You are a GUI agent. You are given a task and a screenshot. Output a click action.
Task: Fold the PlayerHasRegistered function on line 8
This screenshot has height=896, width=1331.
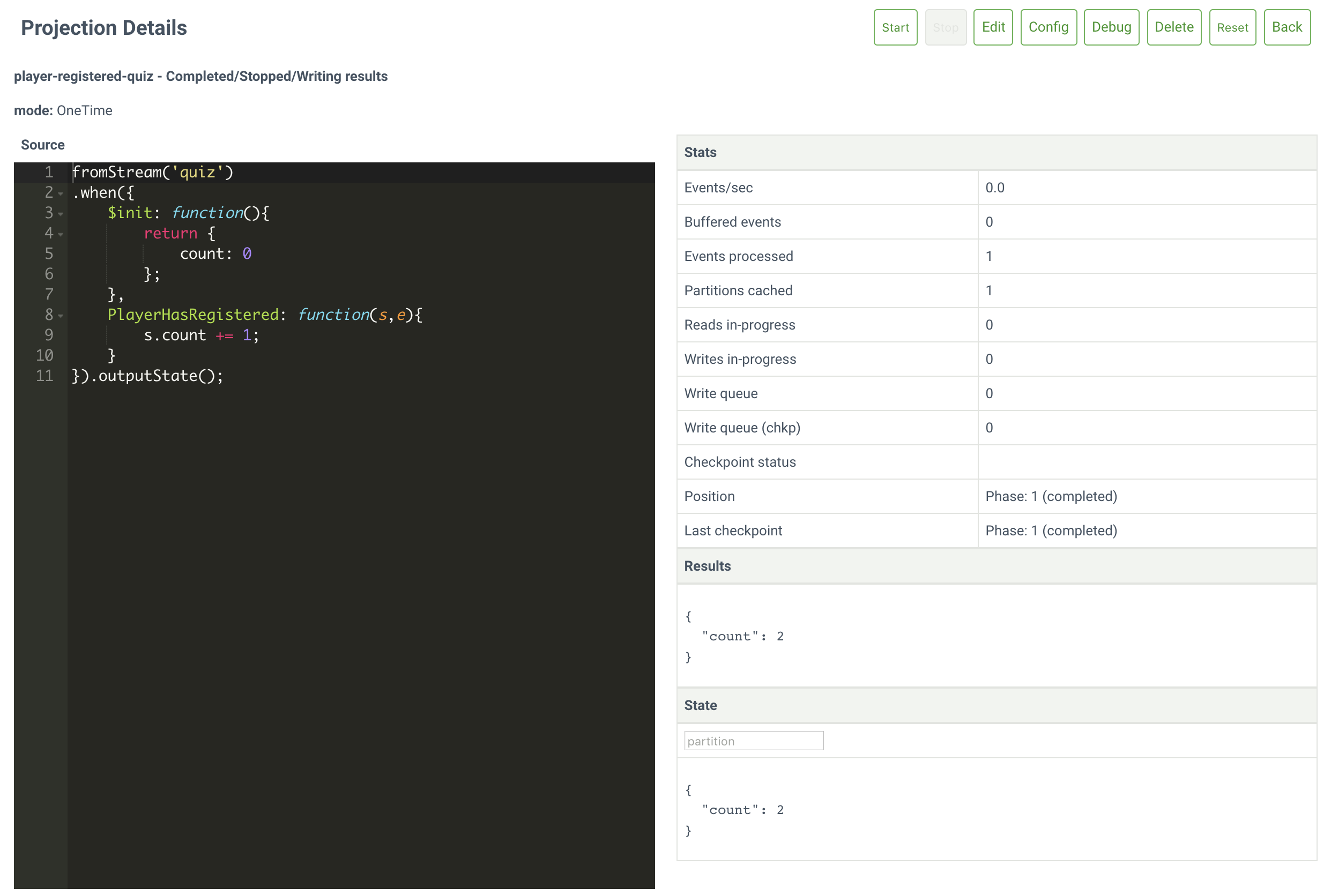[x=61, y=316]
